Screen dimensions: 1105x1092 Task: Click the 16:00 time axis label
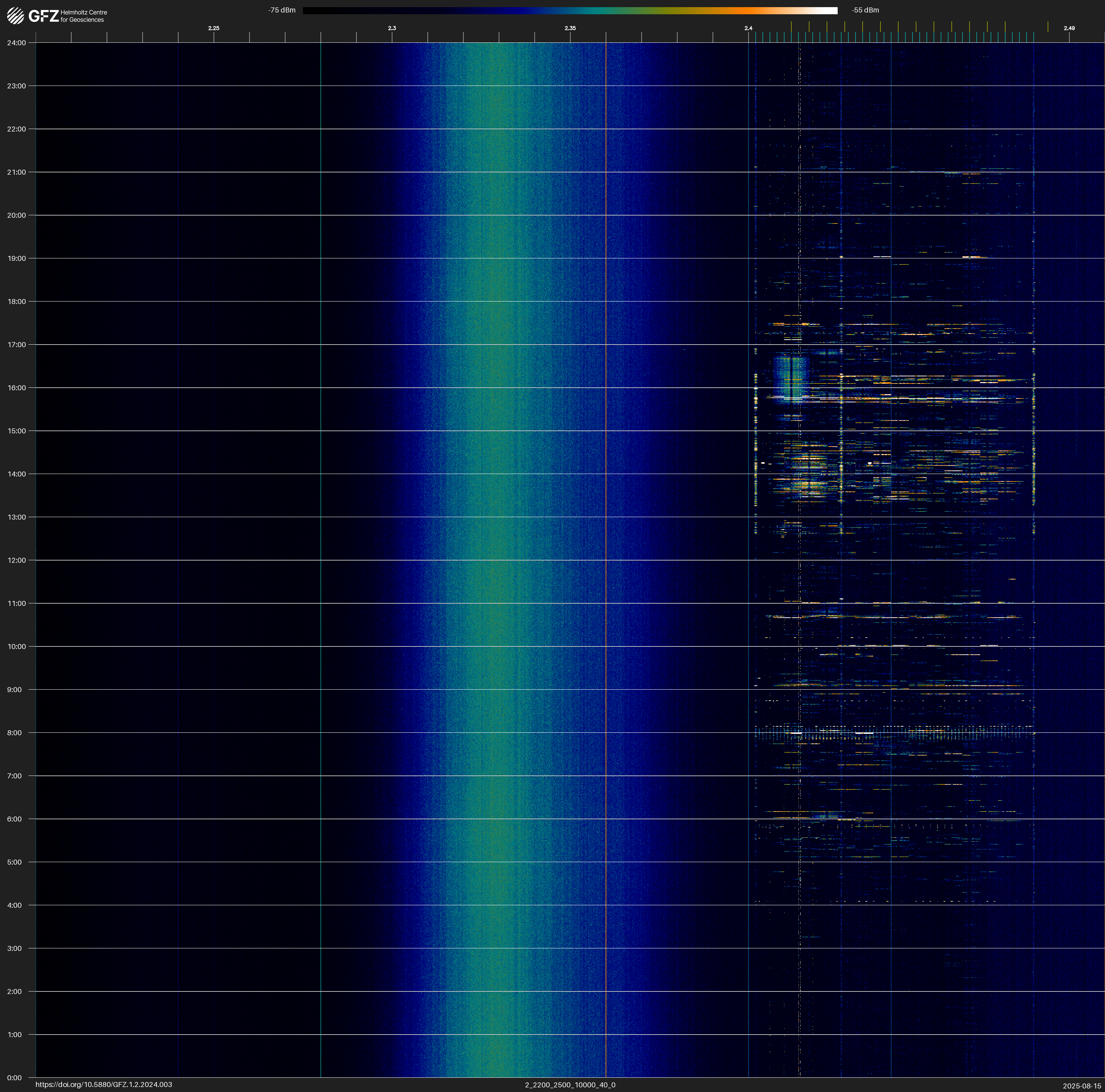coord(17,388)
